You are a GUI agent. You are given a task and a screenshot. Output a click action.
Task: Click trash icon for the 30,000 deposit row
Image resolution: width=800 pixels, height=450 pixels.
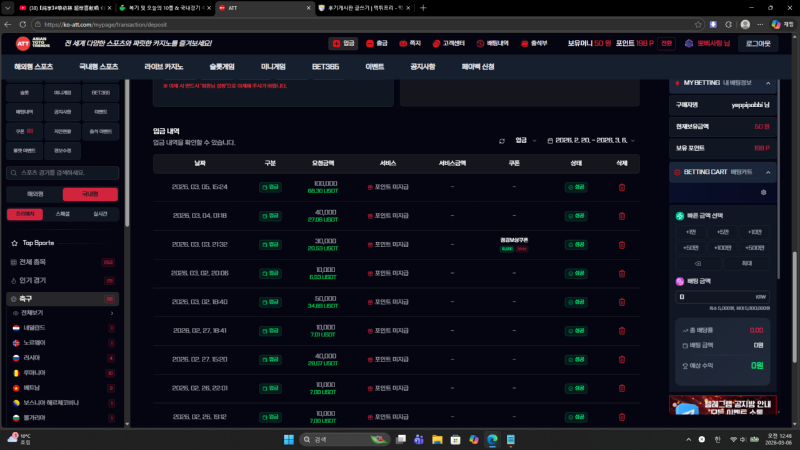(x=622, y=243)
